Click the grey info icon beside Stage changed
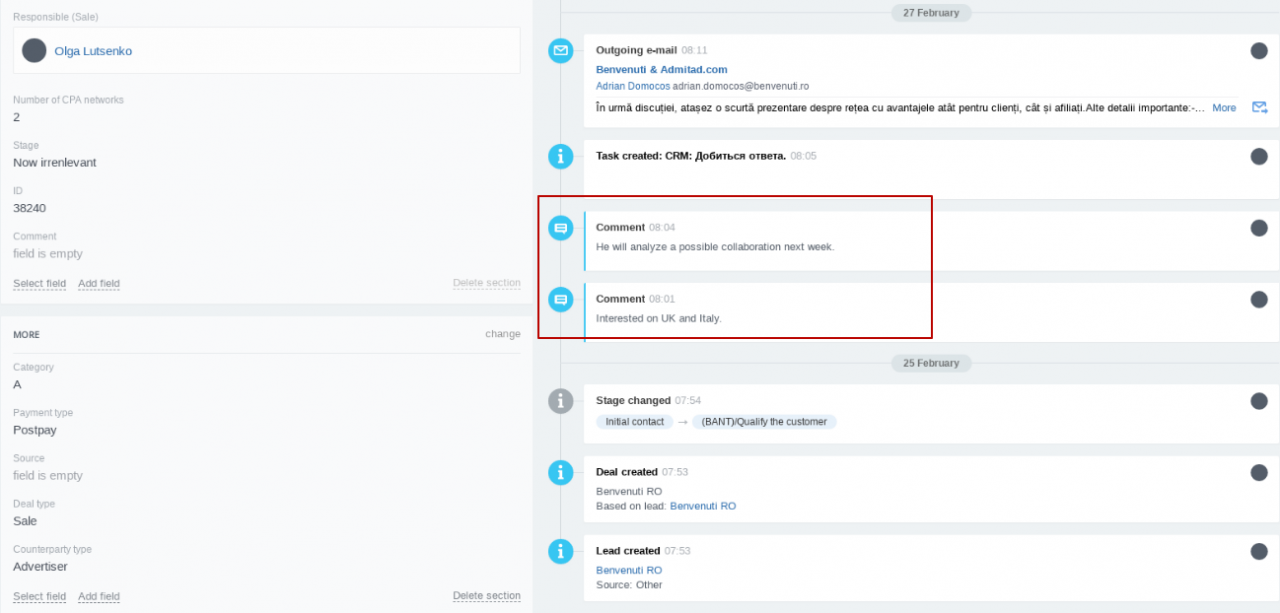 tap(561, 401)
